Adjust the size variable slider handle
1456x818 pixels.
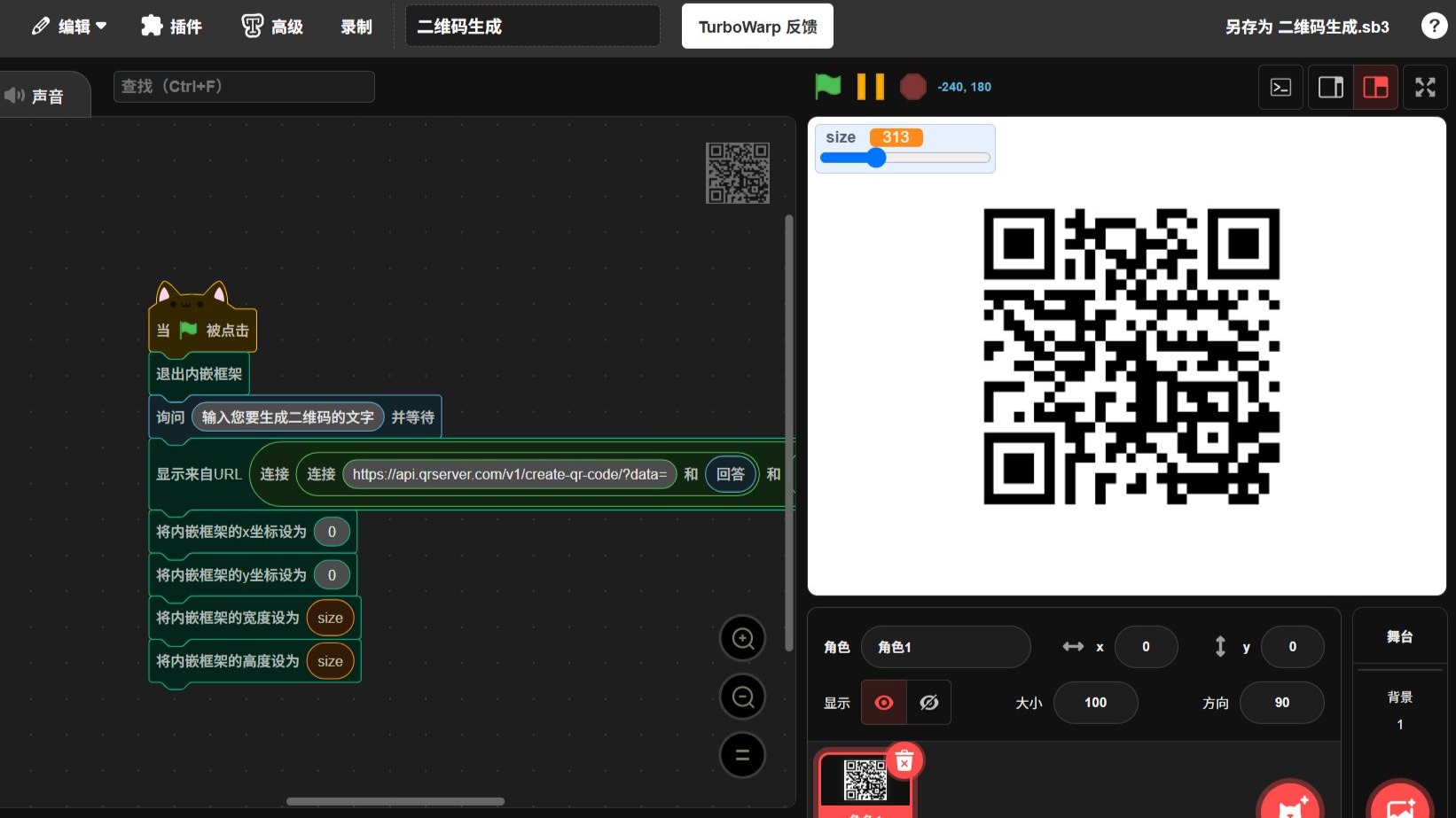tap(876, 158)
